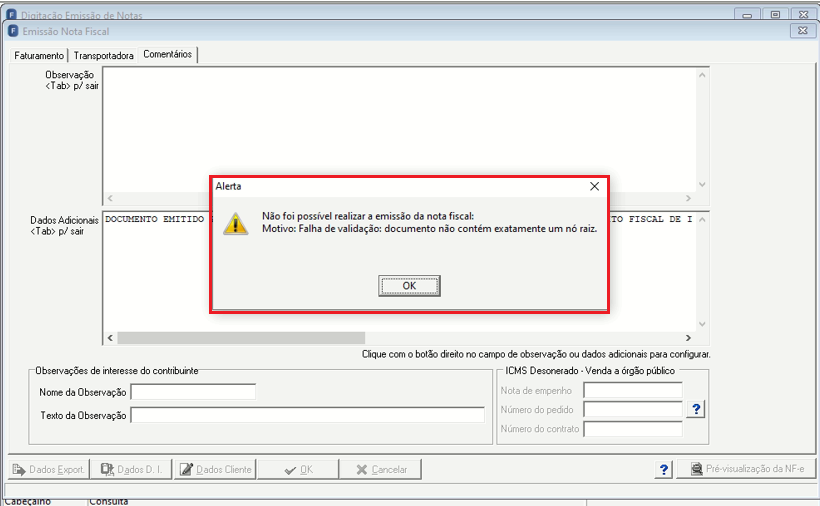This screenshot has width=820, height=506.
Task: Click the Consulta tab at the bottom
Action: pos(108,501)
